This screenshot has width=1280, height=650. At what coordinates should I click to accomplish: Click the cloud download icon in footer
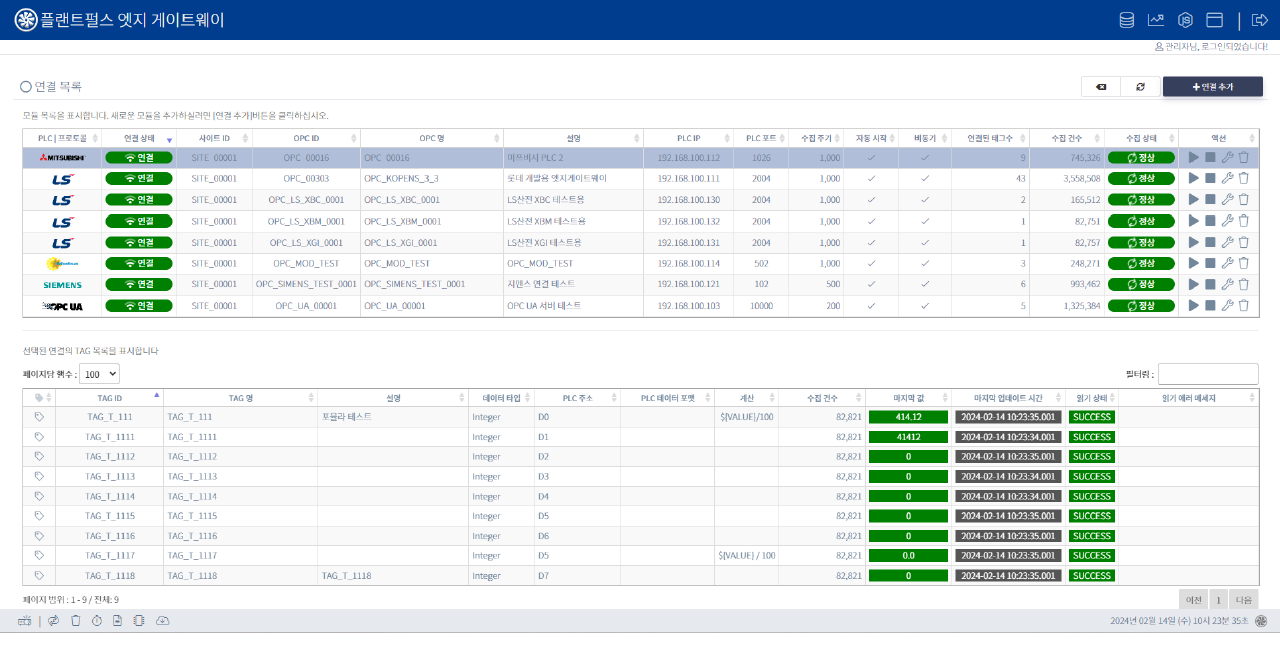(x=163, y=621)
